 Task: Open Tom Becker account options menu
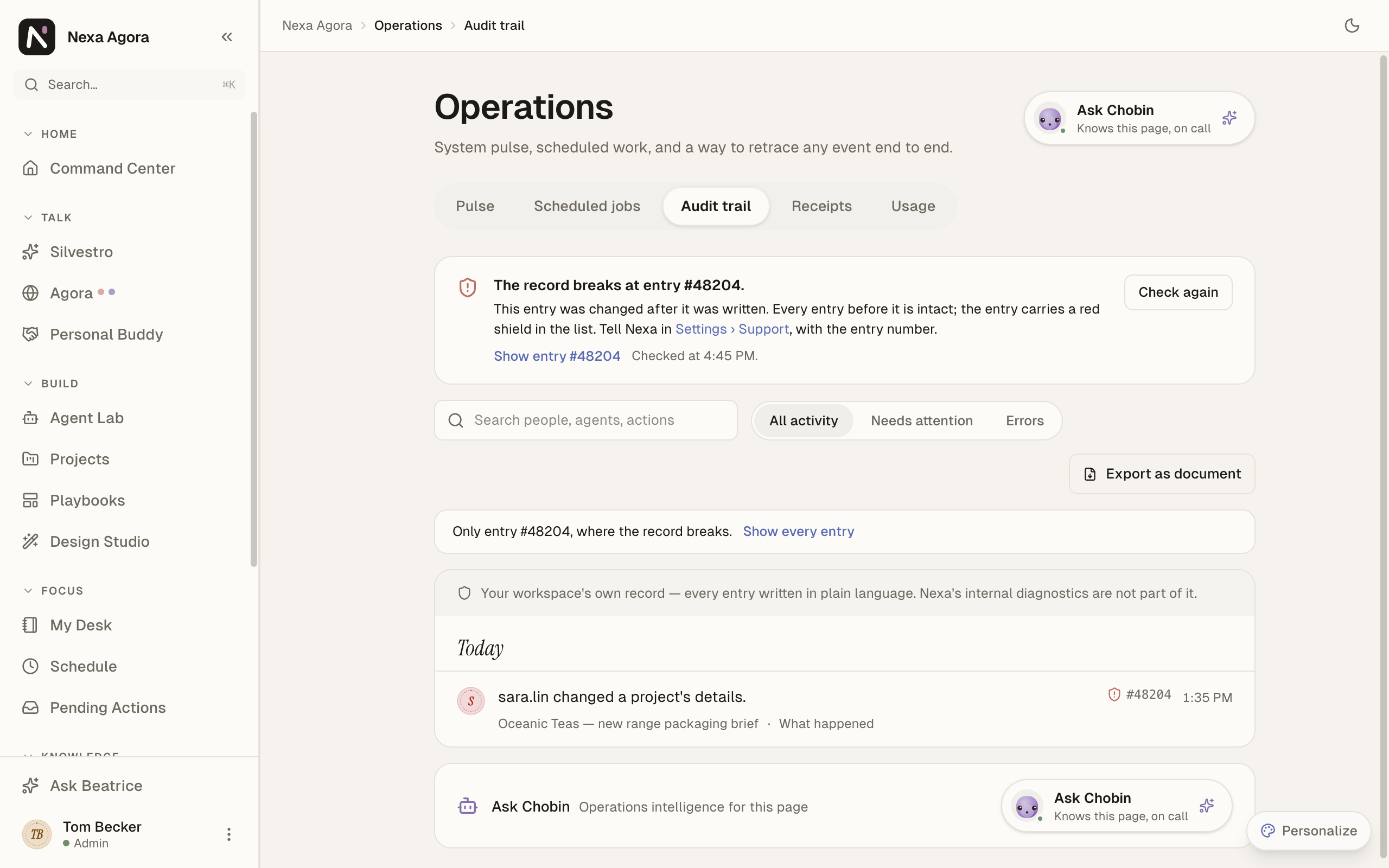click(228, 834)
